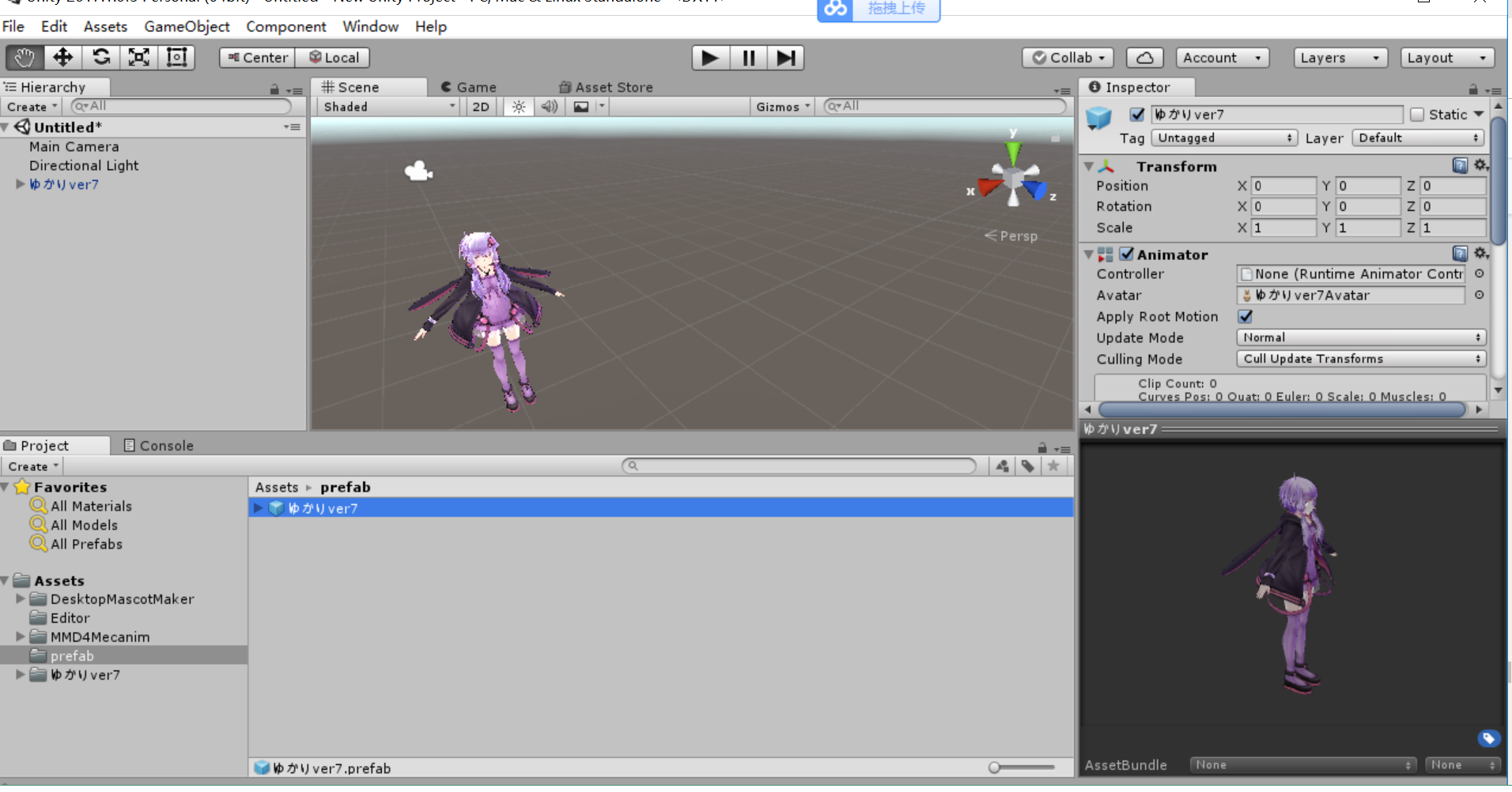The image size is (1512, 792).
Task: Toggle scene lighting sun icon
Action: point(519,107)
